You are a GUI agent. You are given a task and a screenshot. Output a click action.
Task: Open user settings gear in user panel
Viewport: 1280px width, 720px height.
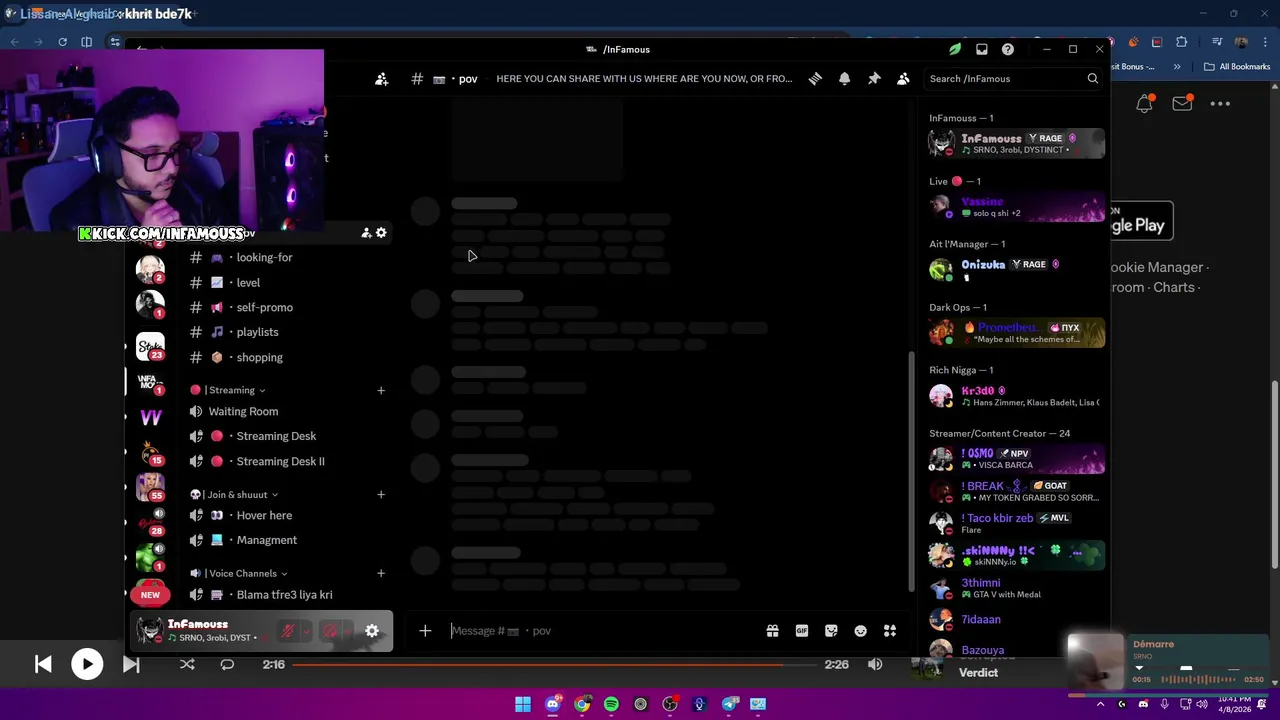(372, 631)
